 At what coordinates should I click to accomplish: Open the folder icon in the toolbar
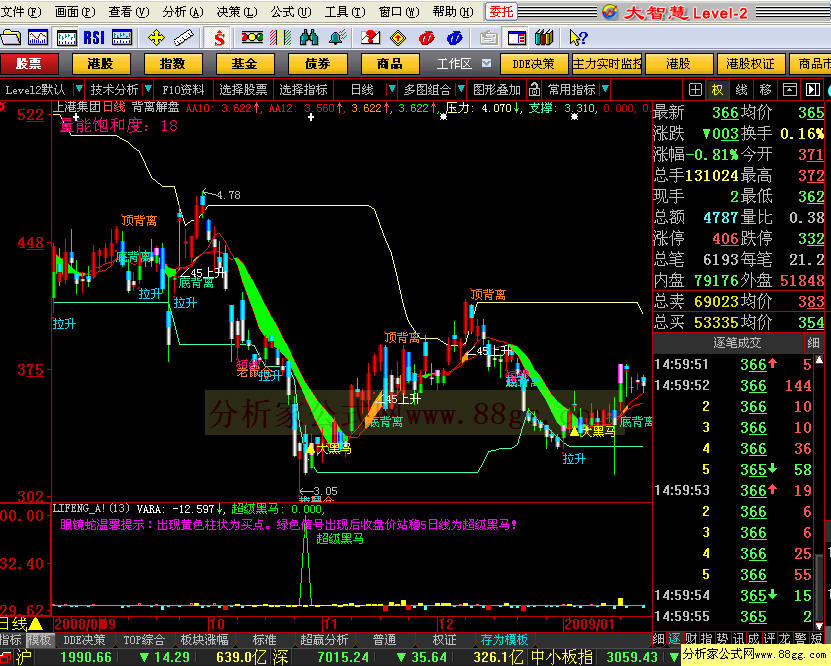(11, 38)
